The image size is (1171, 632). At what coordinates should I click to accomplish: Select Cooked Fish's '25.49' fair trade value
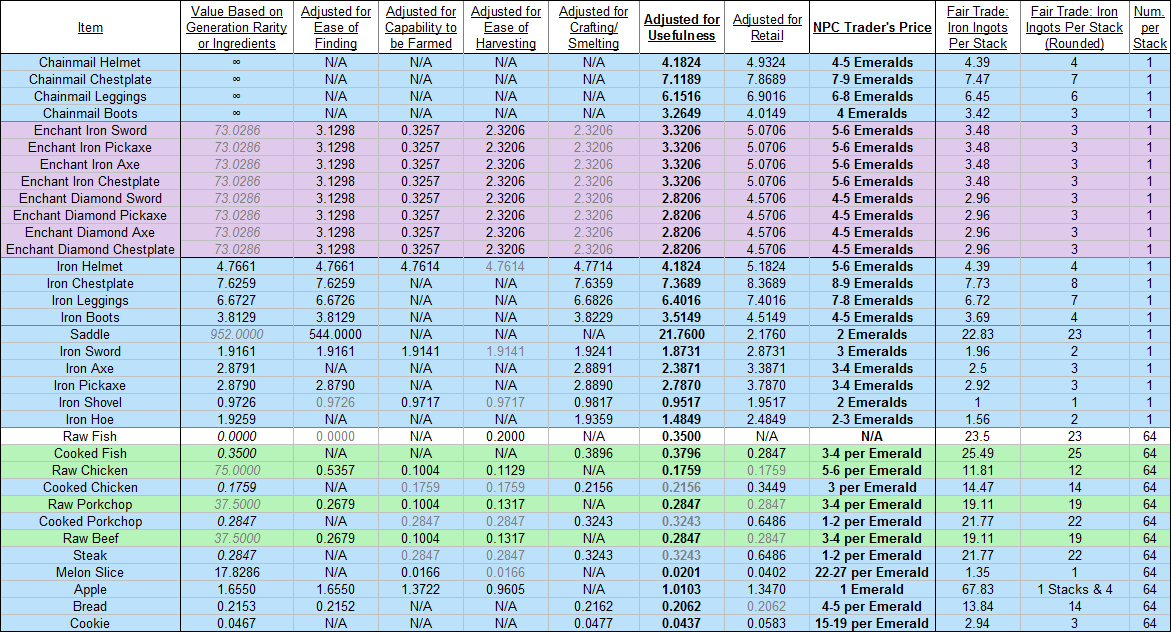point(978,453)
